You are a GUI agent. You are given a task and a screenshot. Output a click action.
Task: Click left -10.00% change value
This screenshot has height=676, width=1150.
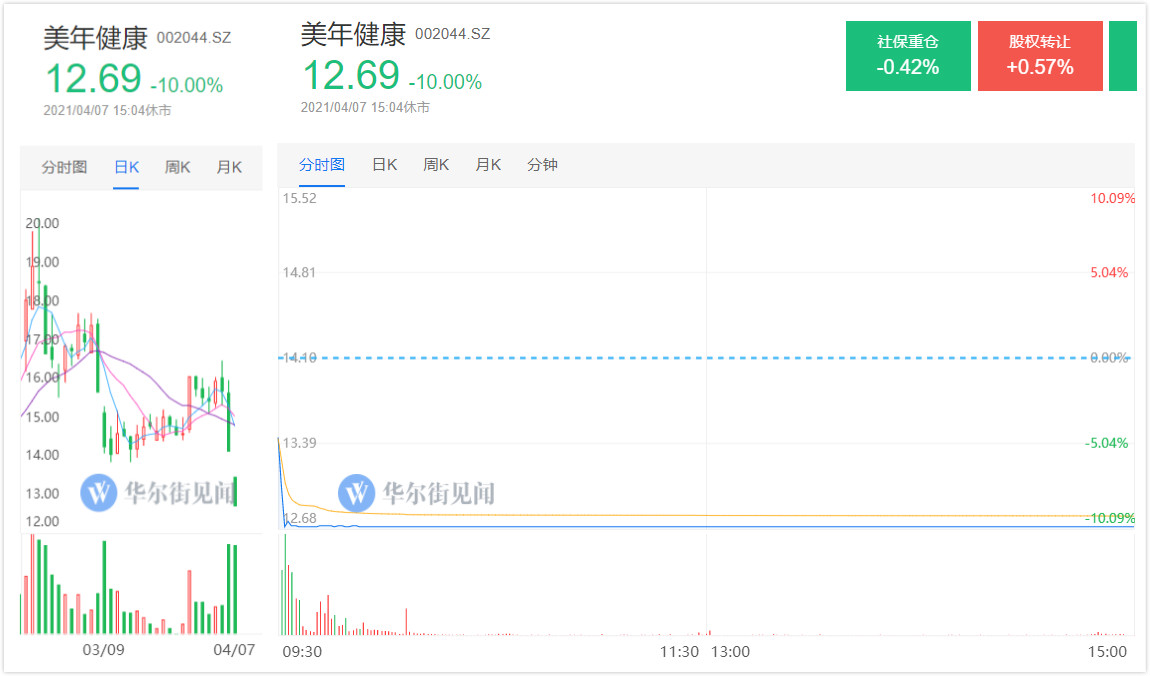point(186,85)
